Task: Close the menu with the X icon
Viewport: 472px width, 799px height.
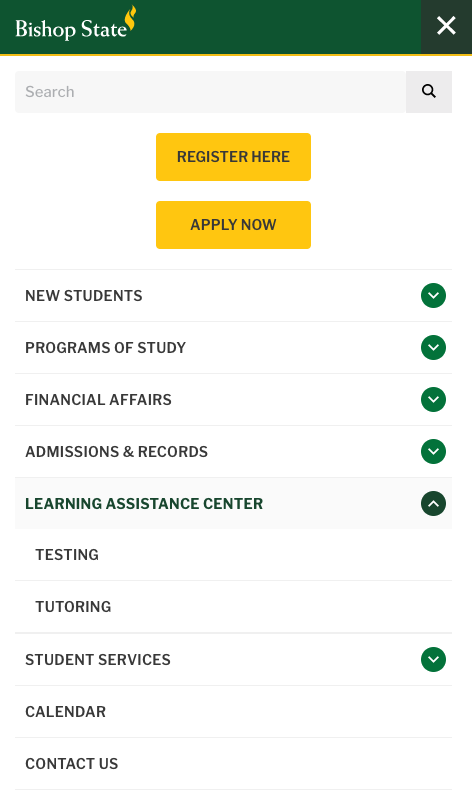Action: click(x=446, y=26)
